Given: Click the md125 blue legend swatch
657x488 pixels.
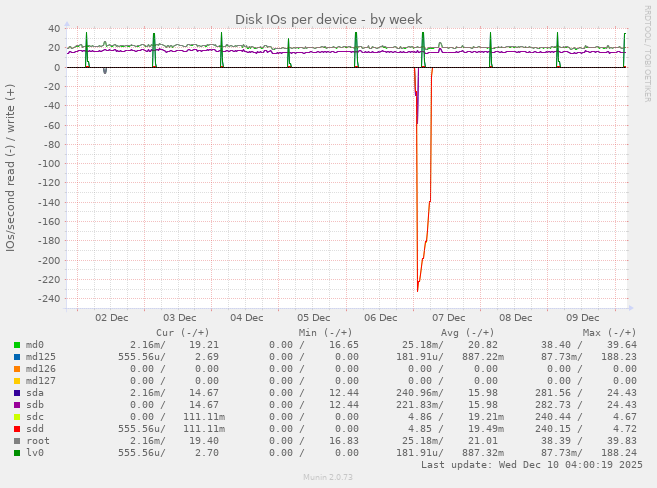Looking at the screenshot, I should coord(17,357).
